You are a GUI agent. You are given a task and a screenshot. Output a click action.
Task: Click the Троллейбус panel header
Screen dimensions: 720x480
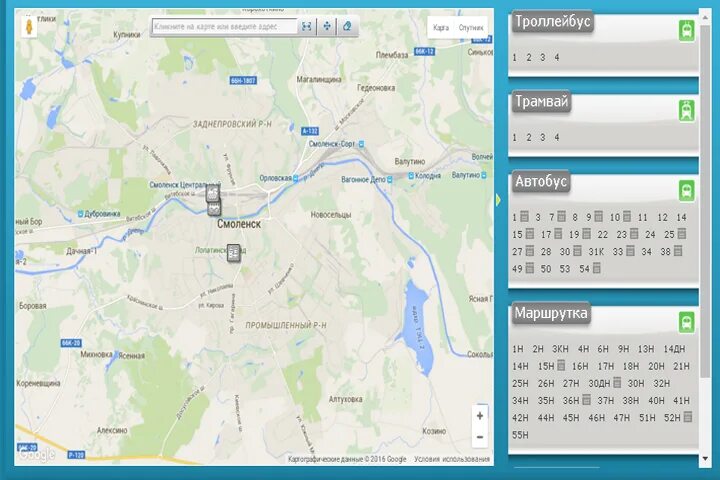click(553, 22)
